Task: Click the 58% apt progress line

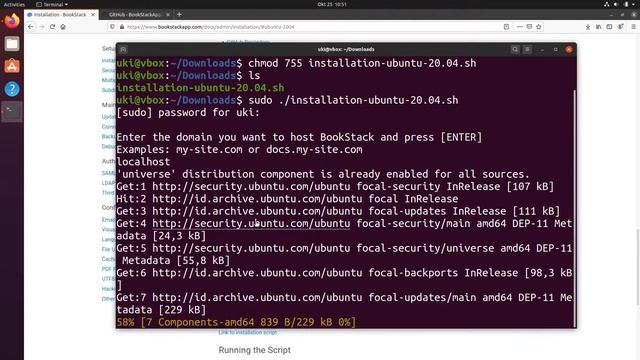Action: click(x=236, y=322)
